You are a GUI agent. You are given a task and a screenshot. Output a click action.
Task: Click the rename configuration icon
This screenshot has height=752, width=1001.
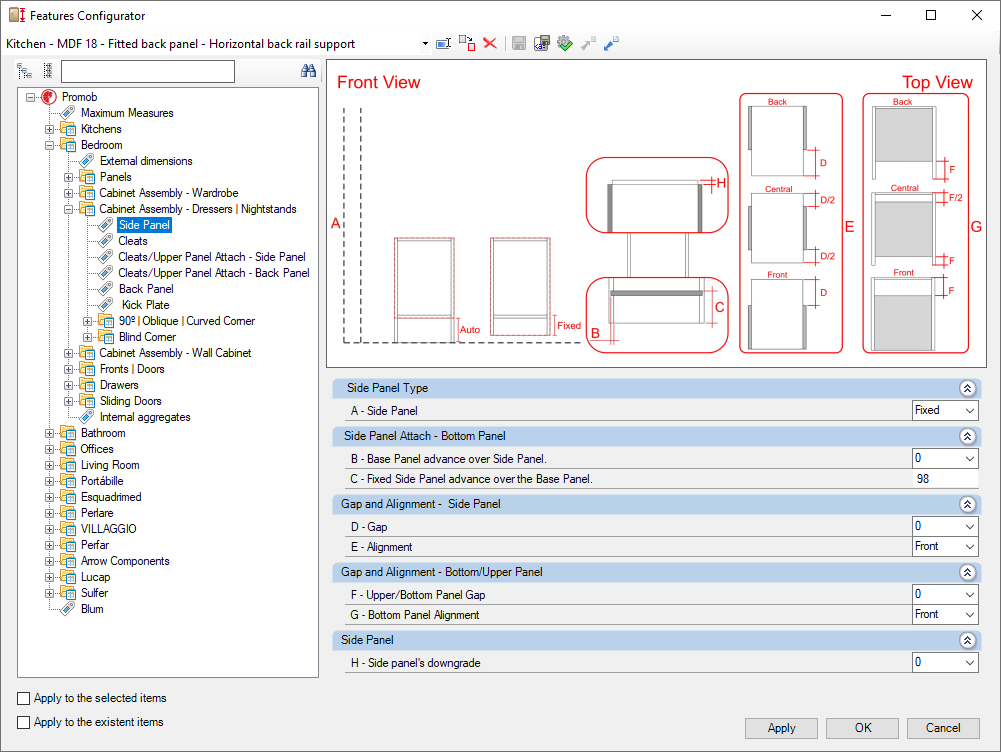pos(444,43)
